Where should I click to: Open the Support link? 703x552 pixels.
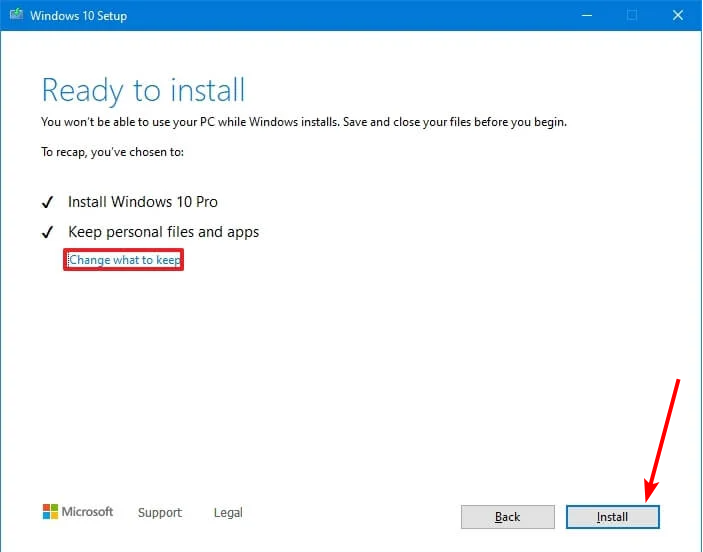coord(160,513)
